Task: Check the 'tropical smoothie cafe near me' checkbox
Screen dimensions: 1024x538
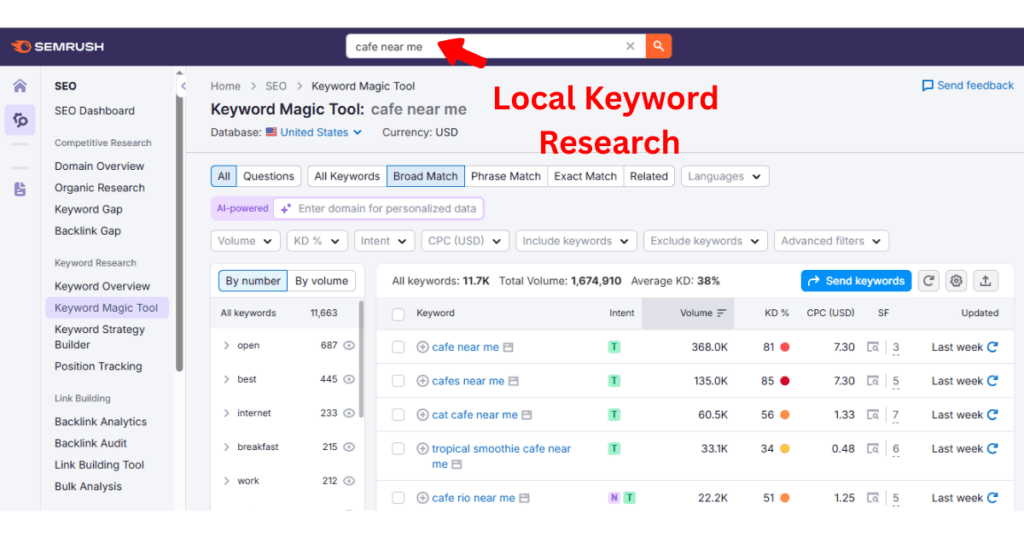Action: [398, 449]
